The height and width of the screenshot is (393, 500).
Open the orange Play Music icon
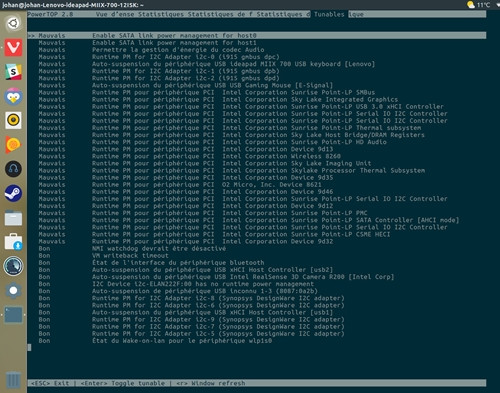tap(13, 145)
